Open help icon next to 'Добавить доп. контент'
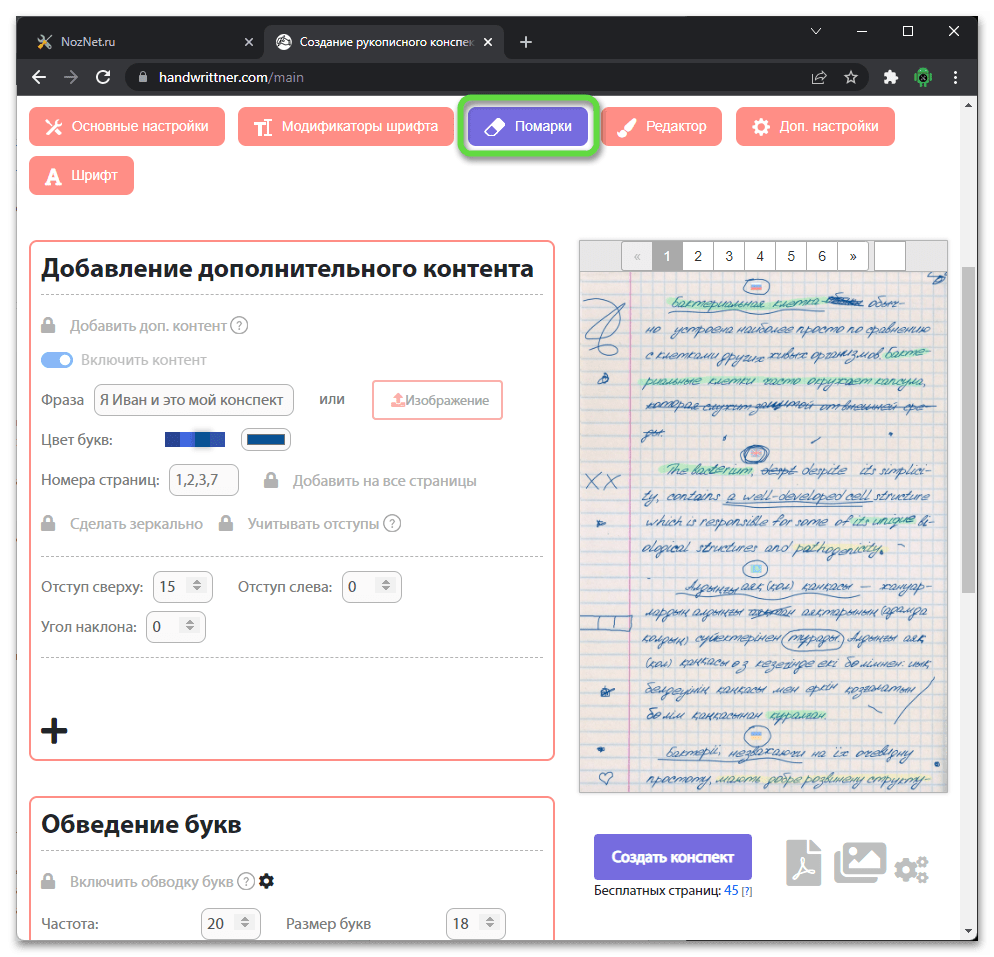The width and height of the screenshot is (994, 957). pos(239,325)
